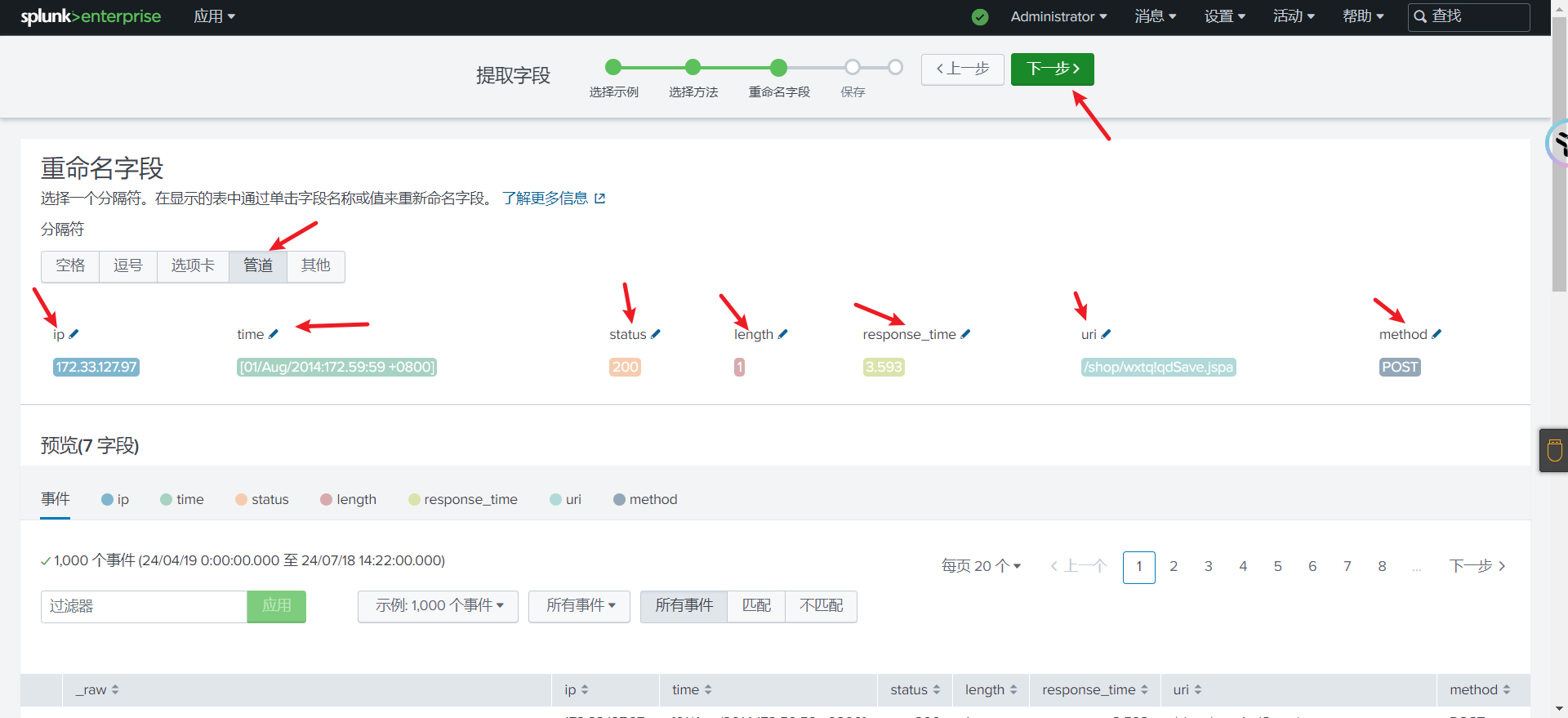Open the Administrator dropdown menu
This screenshot has height=718, width=1568.
click(1058, 17)
